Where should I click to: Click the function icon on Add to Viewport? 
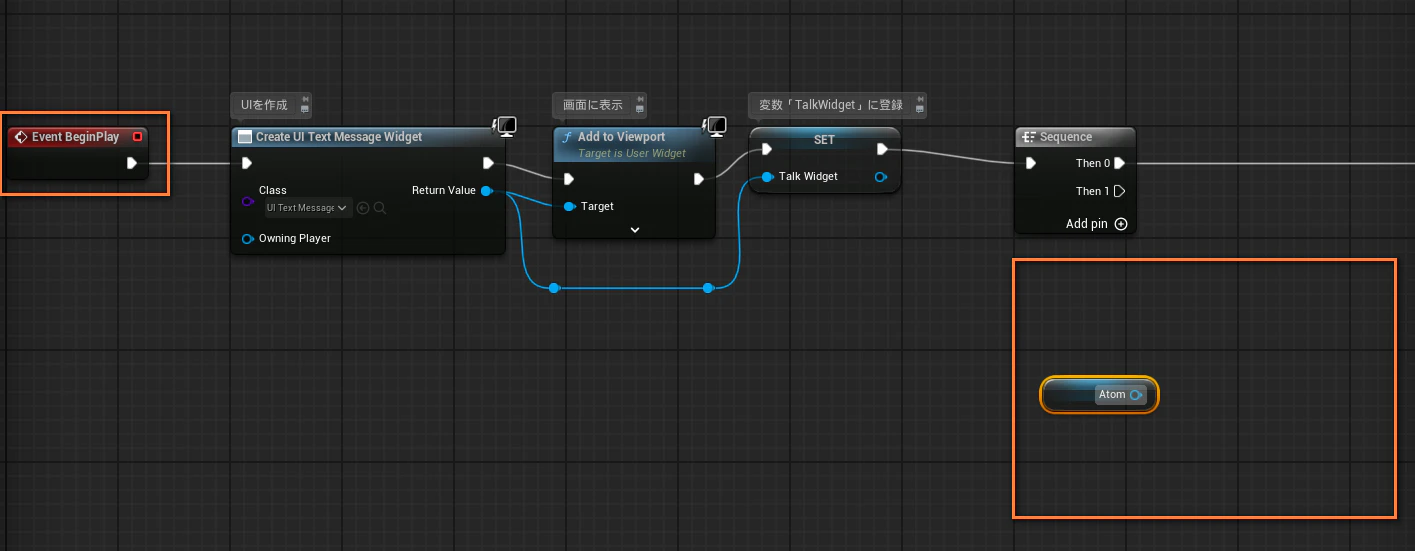[567, 137]
